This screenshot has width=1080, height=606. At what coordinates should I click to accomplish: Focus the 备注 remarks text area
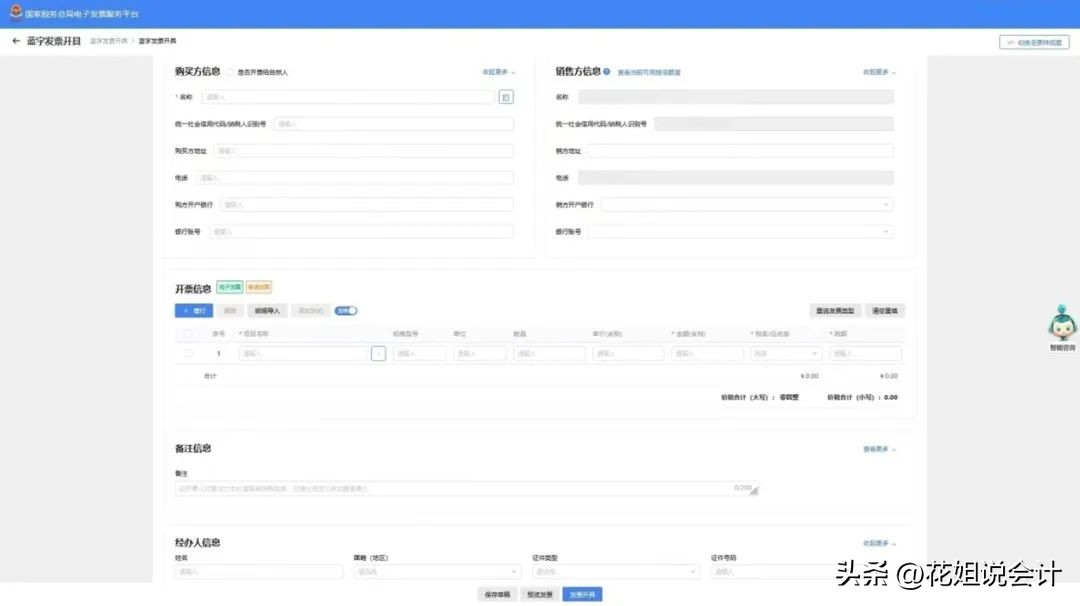pyautogui.click(x=466, y=488)
